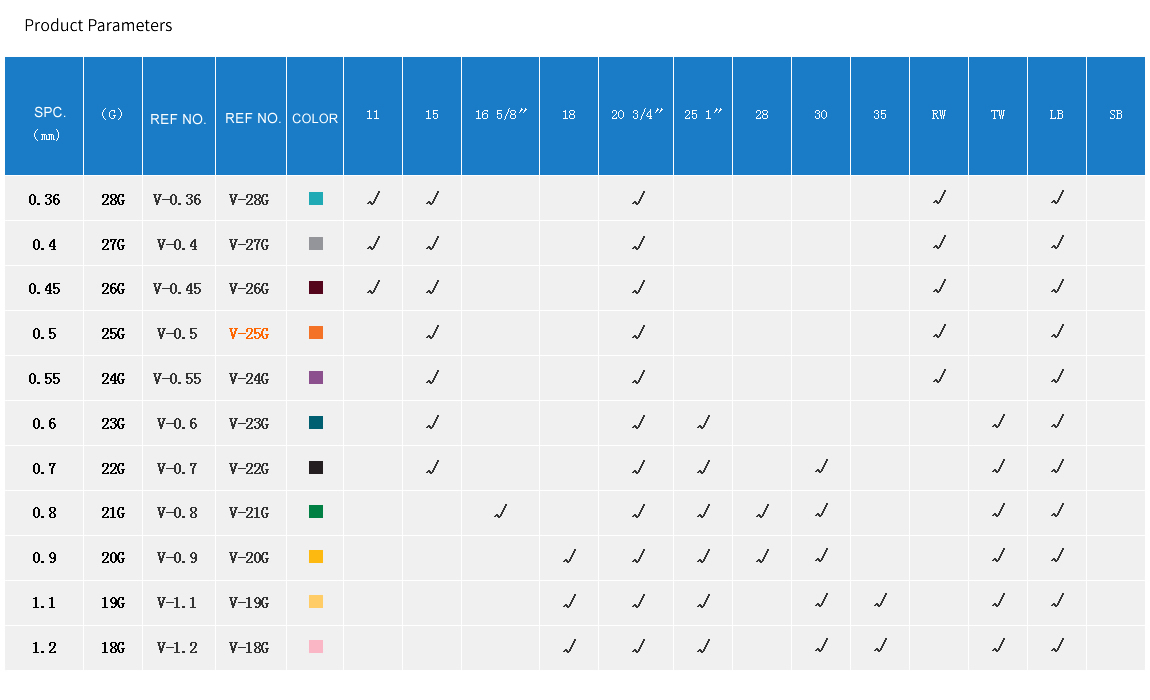Screen dimensions: 1150x700
Task: Click the V-0.8 reference number
Action: click(177, 512)
